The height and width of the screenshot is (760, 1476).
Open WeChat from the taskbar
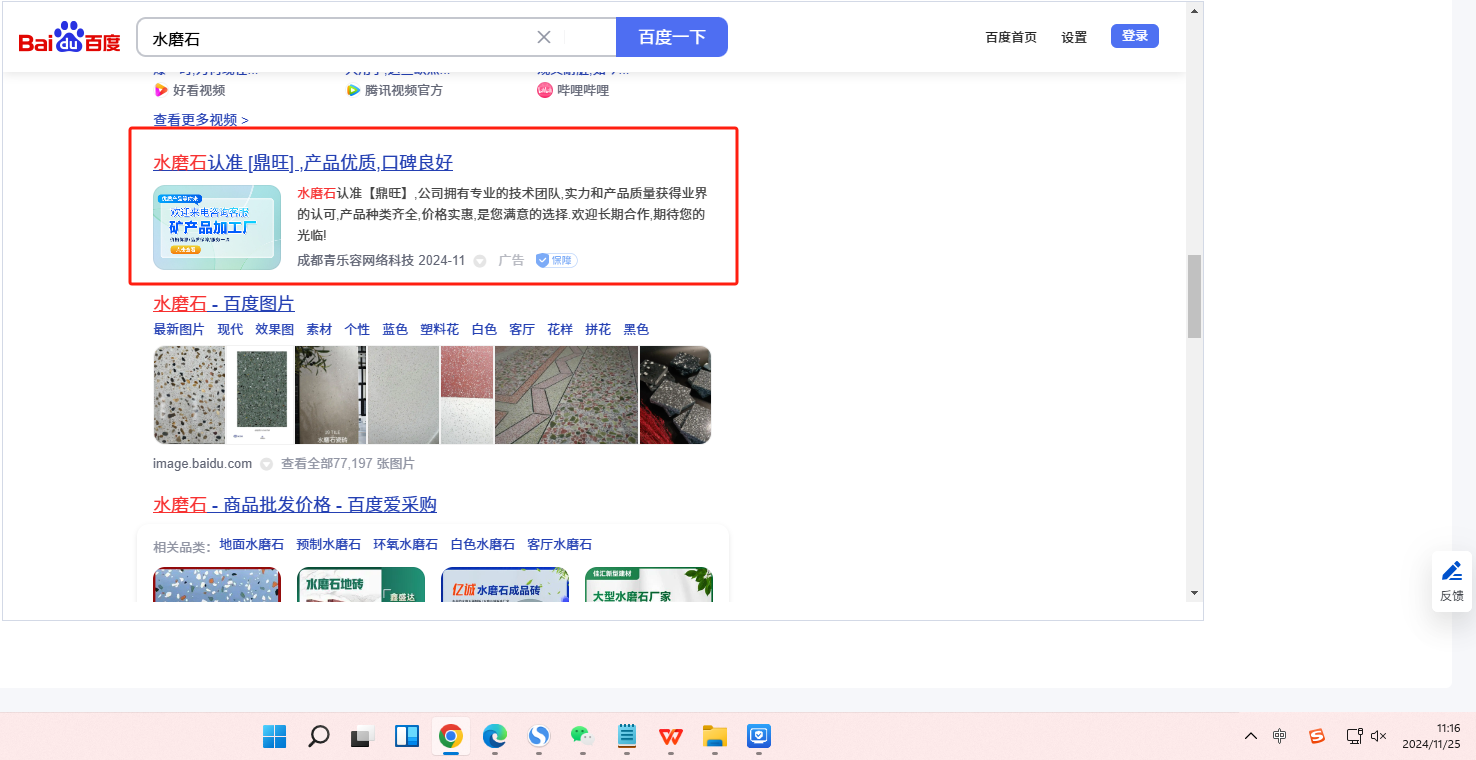pyautogui.click(x=582, y=737)
